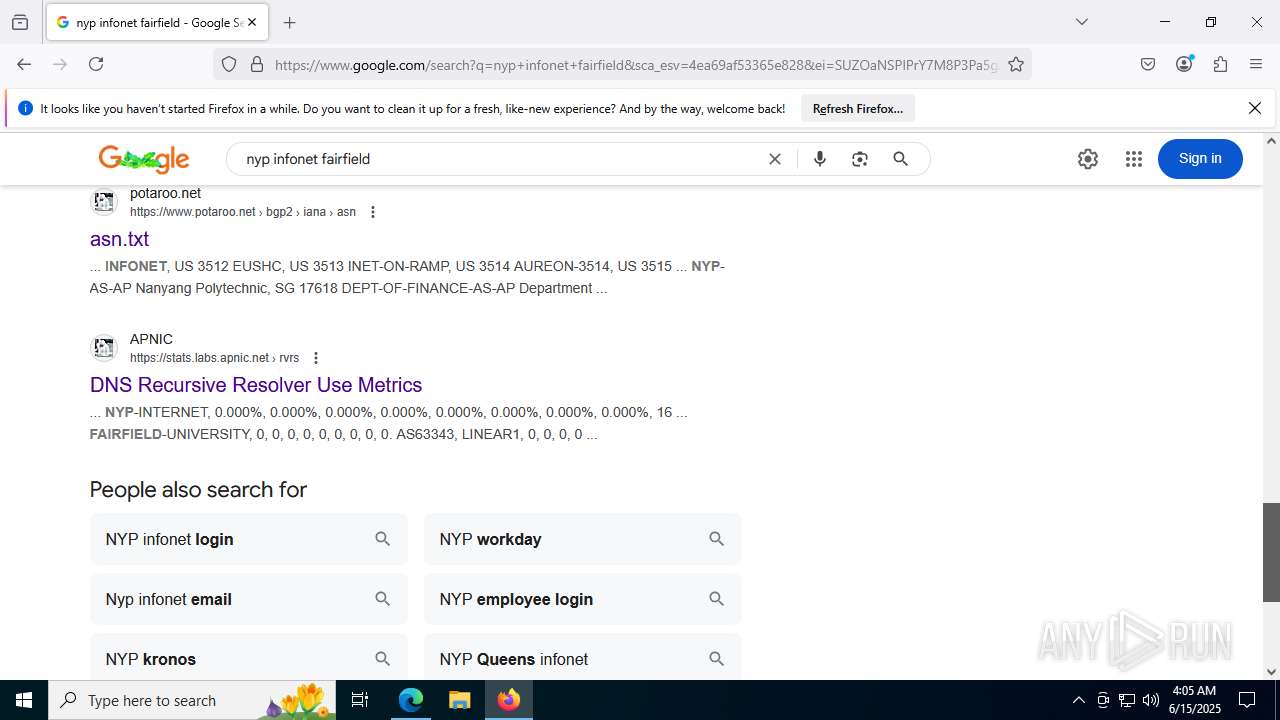The height and width of the screenshot is (720, 1280).
Task: Open the Windows Start menu
Action: click(x=24, y=700)
